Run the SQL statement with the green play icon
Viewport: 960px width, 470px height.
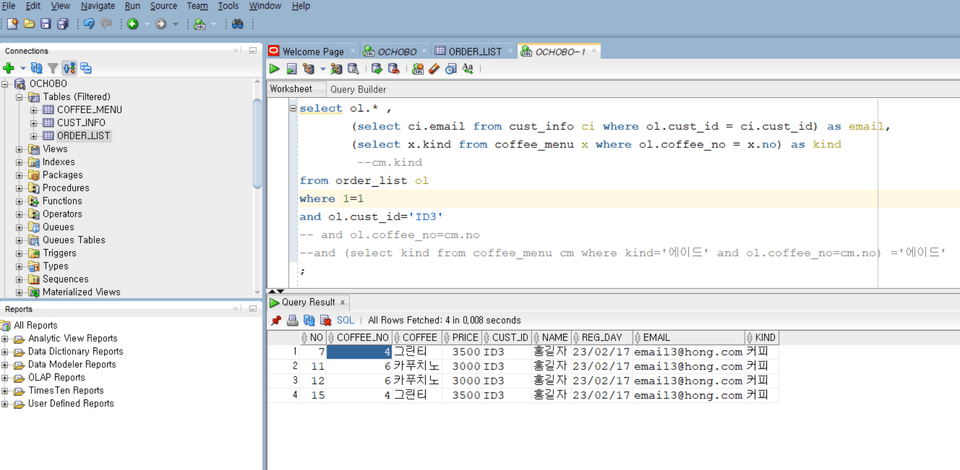point(274,69)
